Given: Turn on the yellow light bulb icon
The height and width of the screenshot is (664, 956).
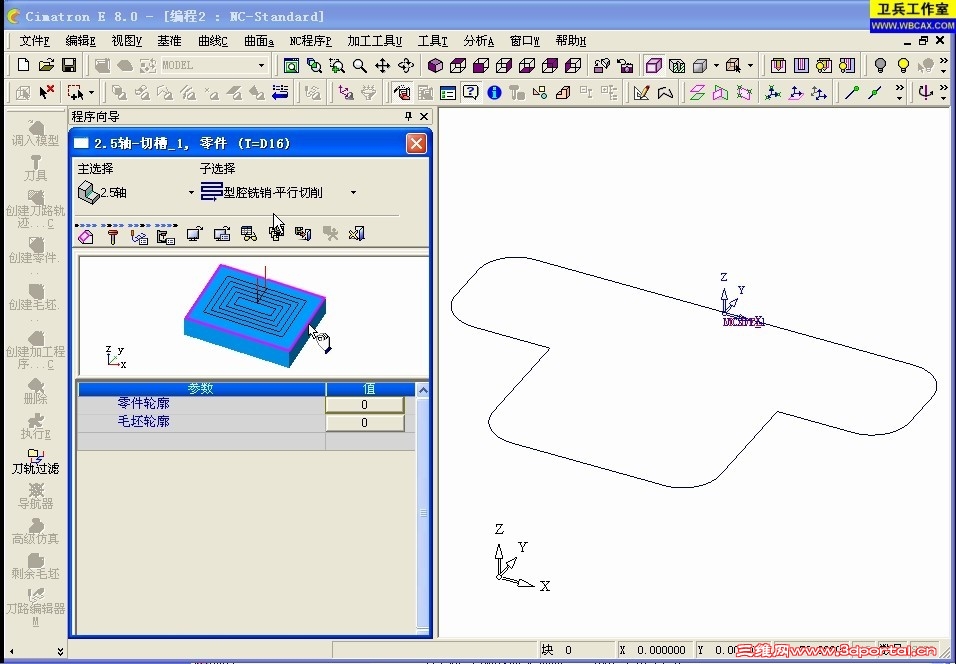Looking at the screenshot, I should 903,65.
